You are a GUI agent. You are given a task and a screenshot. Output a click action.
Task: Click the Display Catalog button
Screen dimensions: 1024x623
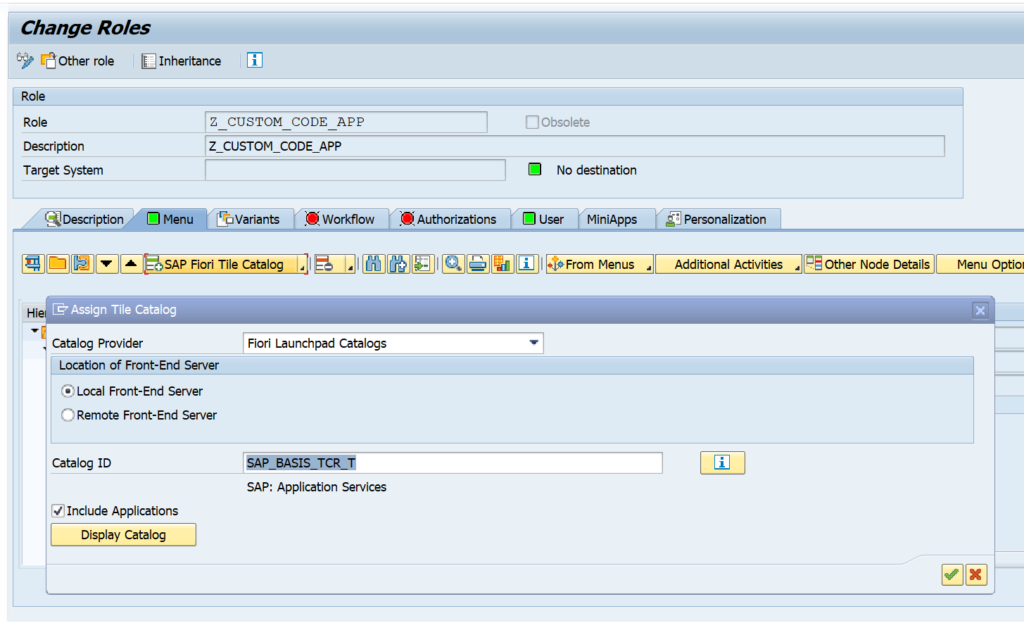tap(123, 535)
